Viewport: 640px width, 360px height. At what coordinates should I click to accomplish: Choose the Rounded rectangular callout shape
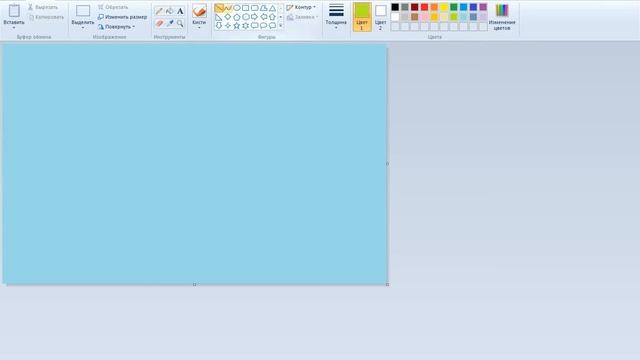(255, 26)
